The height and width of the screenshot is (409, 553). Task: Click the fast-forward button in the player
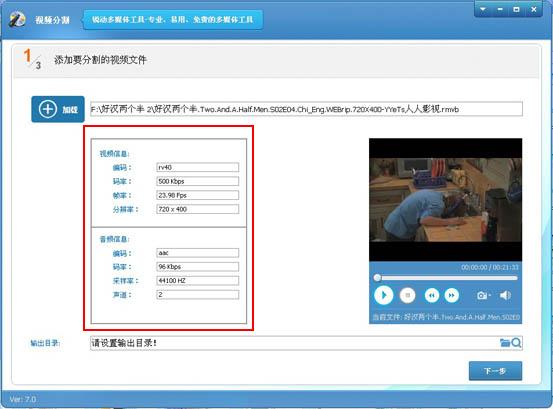451,295
